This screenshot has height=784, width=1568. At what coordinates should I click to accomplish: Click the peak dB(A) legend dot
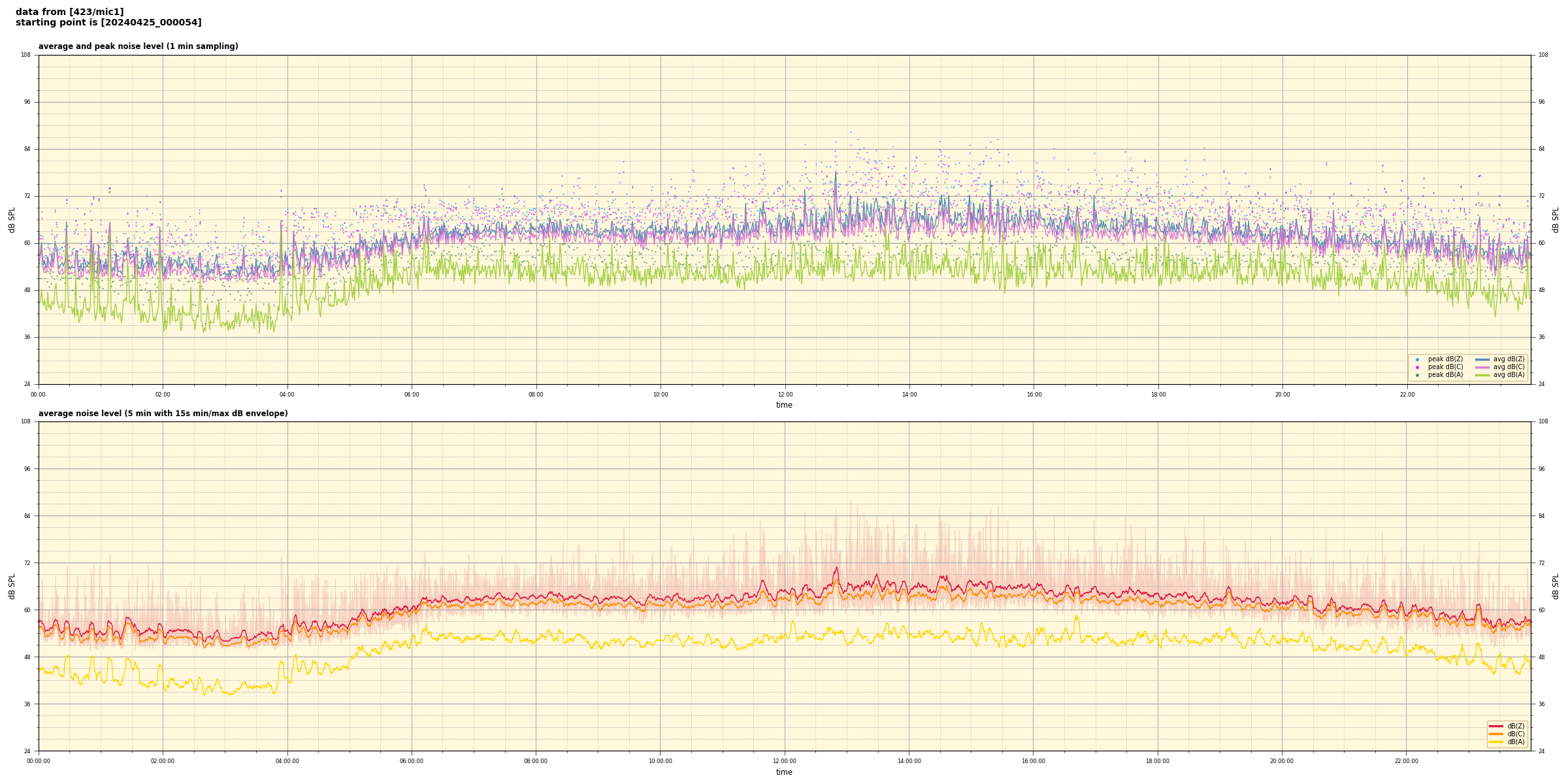(1417, 375)
